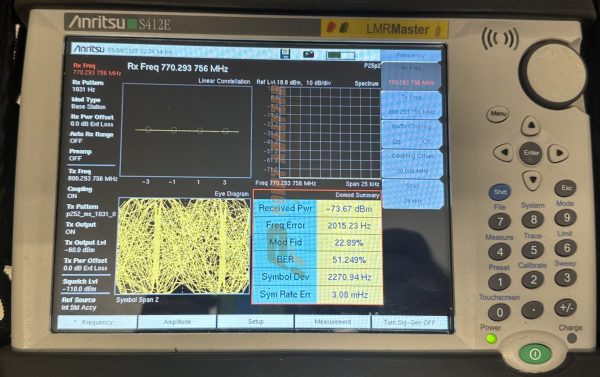Select the Tx Freq softkey on the right

pos(412,105)
